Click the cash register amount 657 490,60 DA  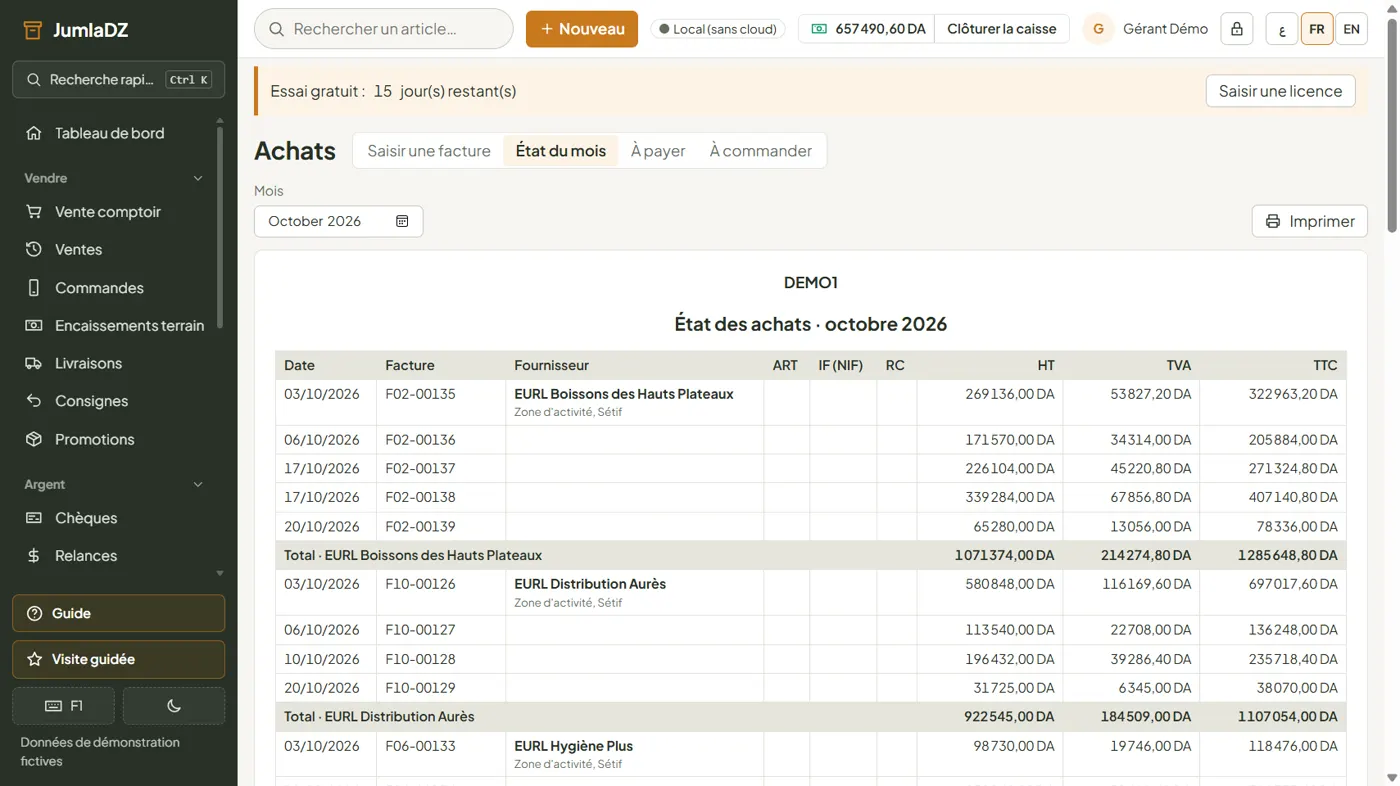click(867, 29)
